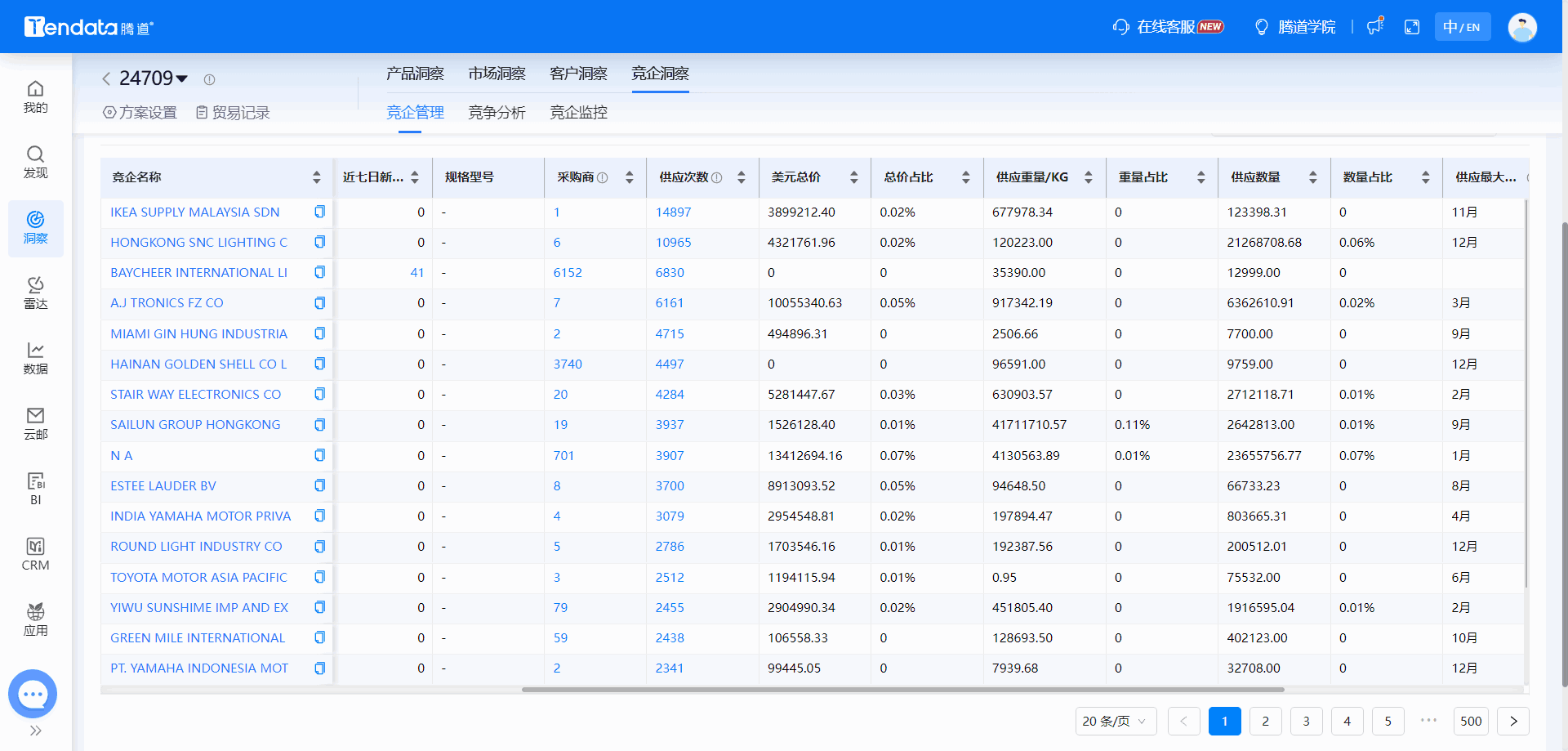This screenshot has height=751, width=1568.
Task: Expand the collapsed sidebar via >> arrow
Action: click(34, 730)
